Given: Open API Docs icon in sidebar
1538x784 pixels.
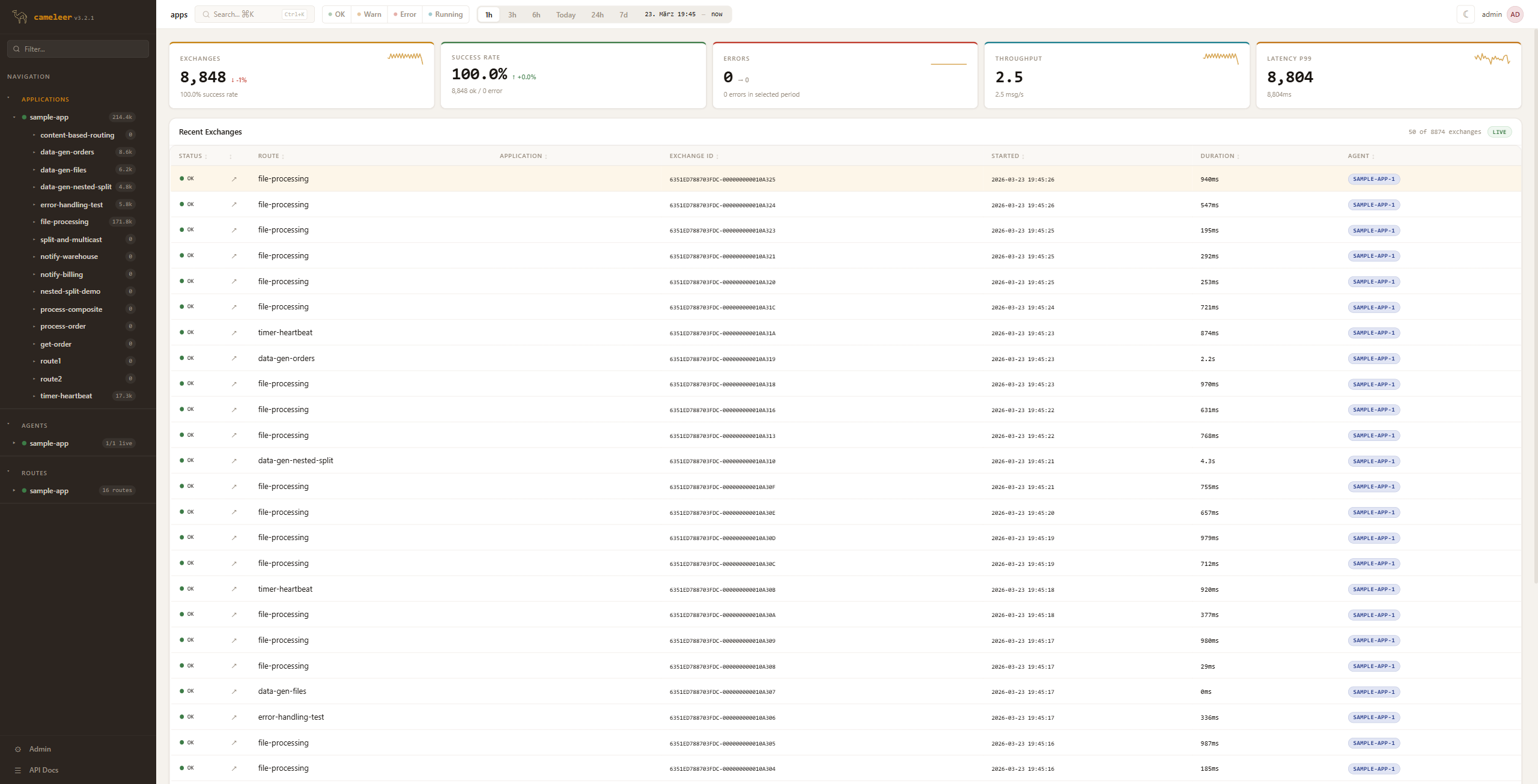Looking at the screenshot, I should (18, 770).
